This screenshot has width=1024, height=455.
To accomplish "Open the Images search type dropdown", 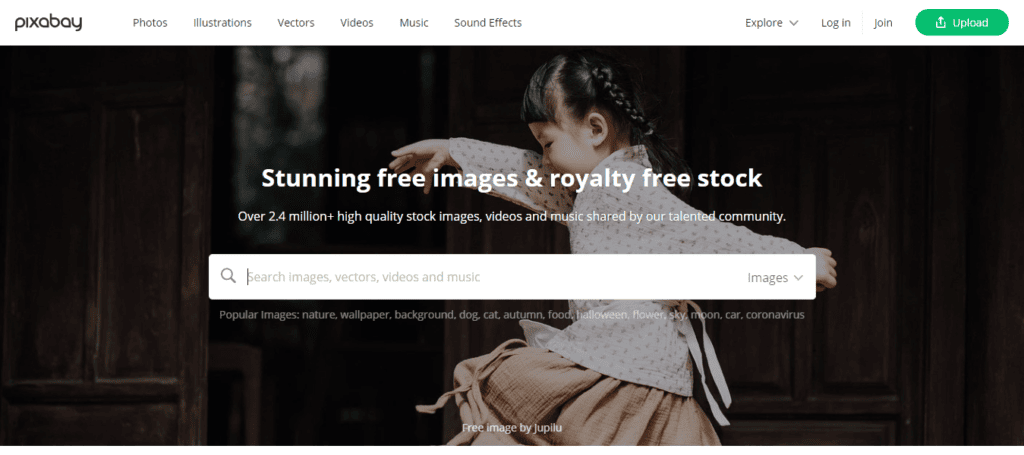I will coord(775,277).
